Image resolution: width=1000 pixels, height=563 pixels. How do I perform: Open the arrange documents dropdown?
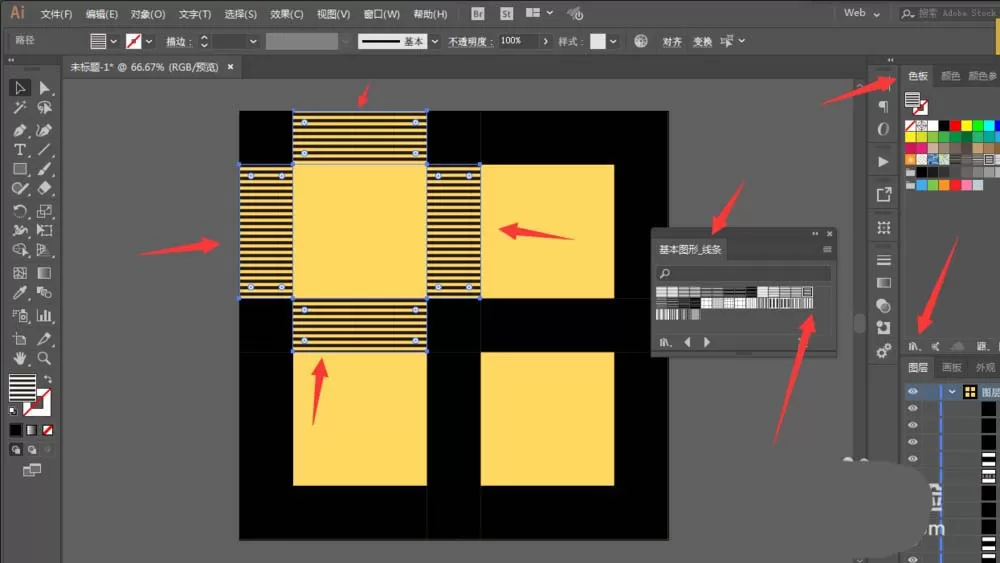(539, 13)
